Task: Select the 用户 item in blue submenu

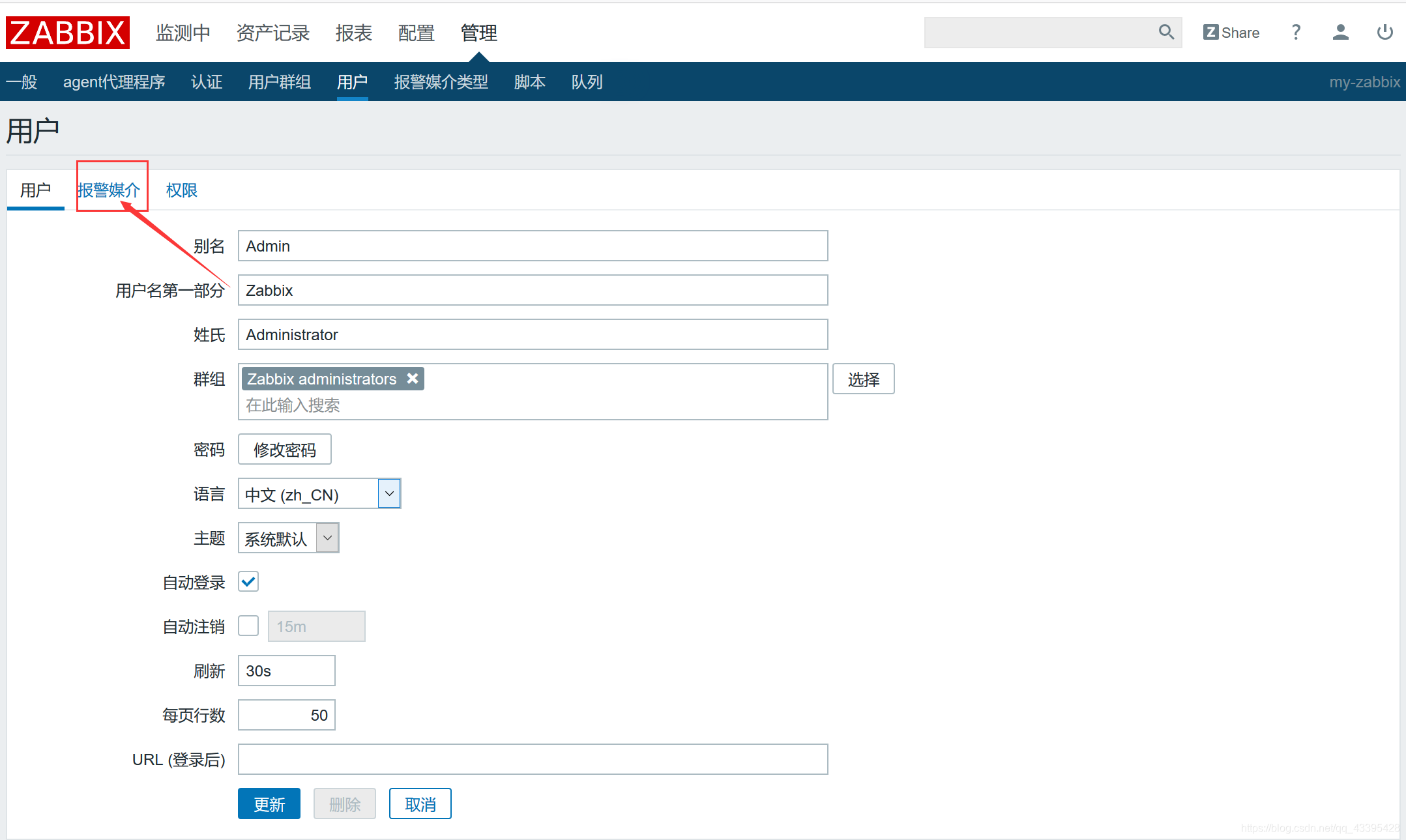Action: (353, 82)
